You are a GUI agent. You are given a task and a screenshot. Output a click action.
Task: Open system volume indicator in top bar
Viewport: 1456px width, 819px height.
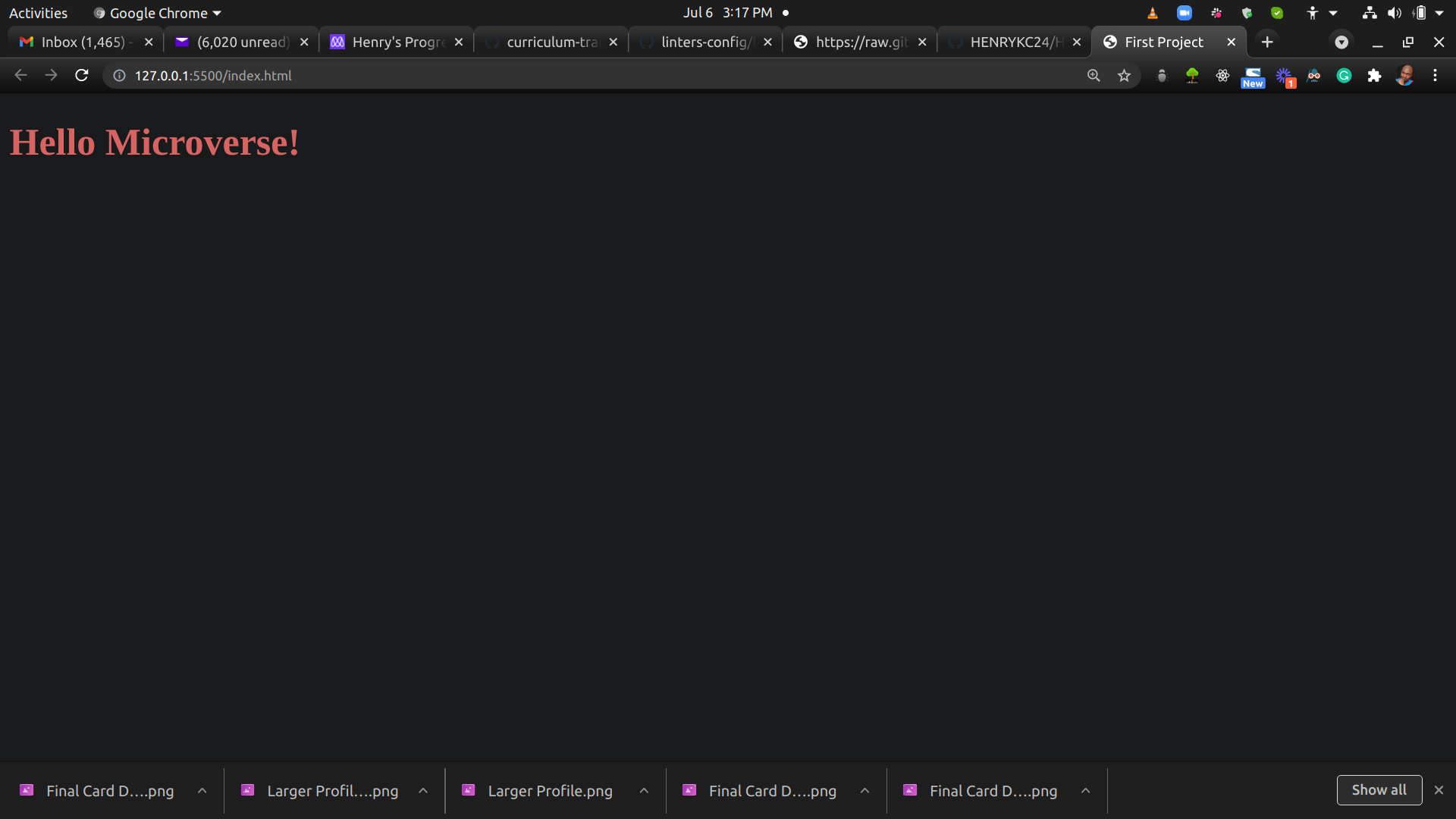(x=1394, y=13)
